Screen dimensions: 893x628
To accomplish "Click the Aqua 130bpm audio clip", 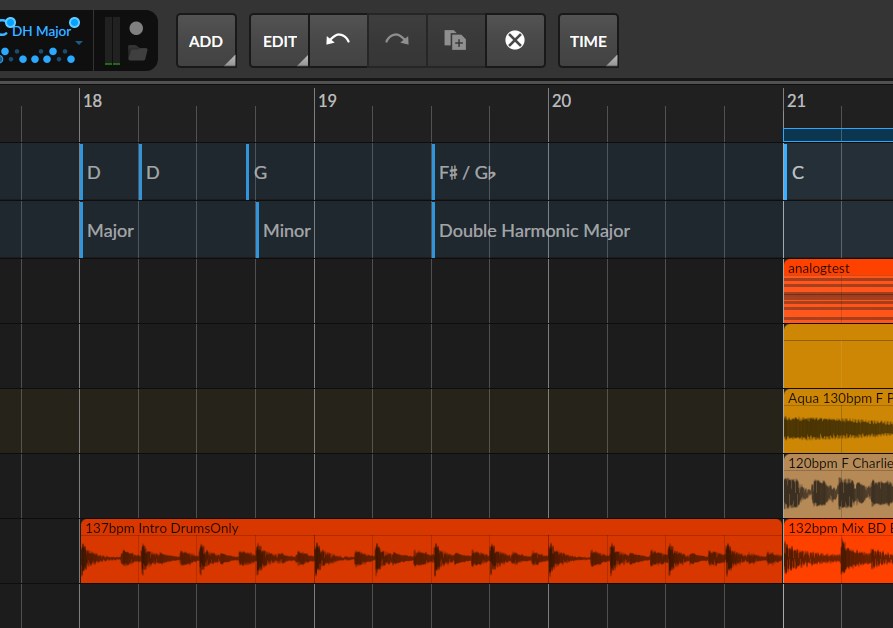I will pos(838,420).
